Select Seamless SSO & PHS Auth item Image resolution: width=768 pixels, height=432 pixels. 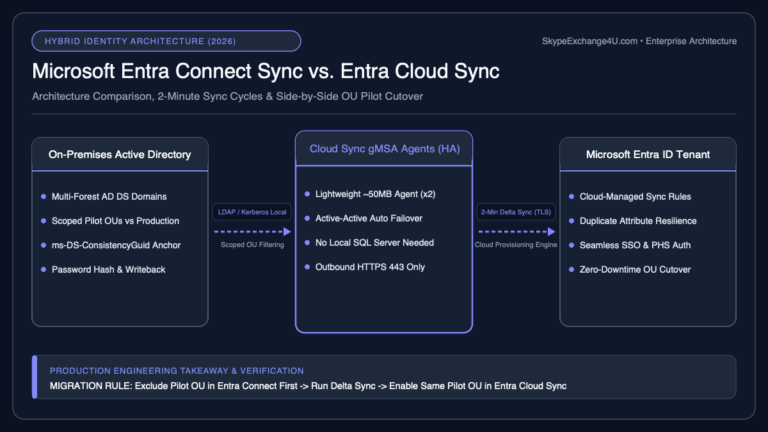click(x=635, y=245)
